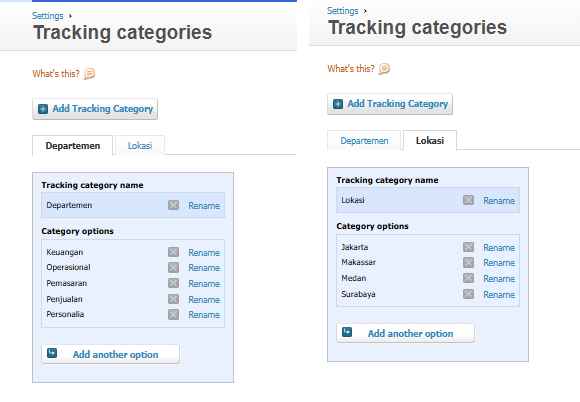Select the Makassar option text

(358, 262)
